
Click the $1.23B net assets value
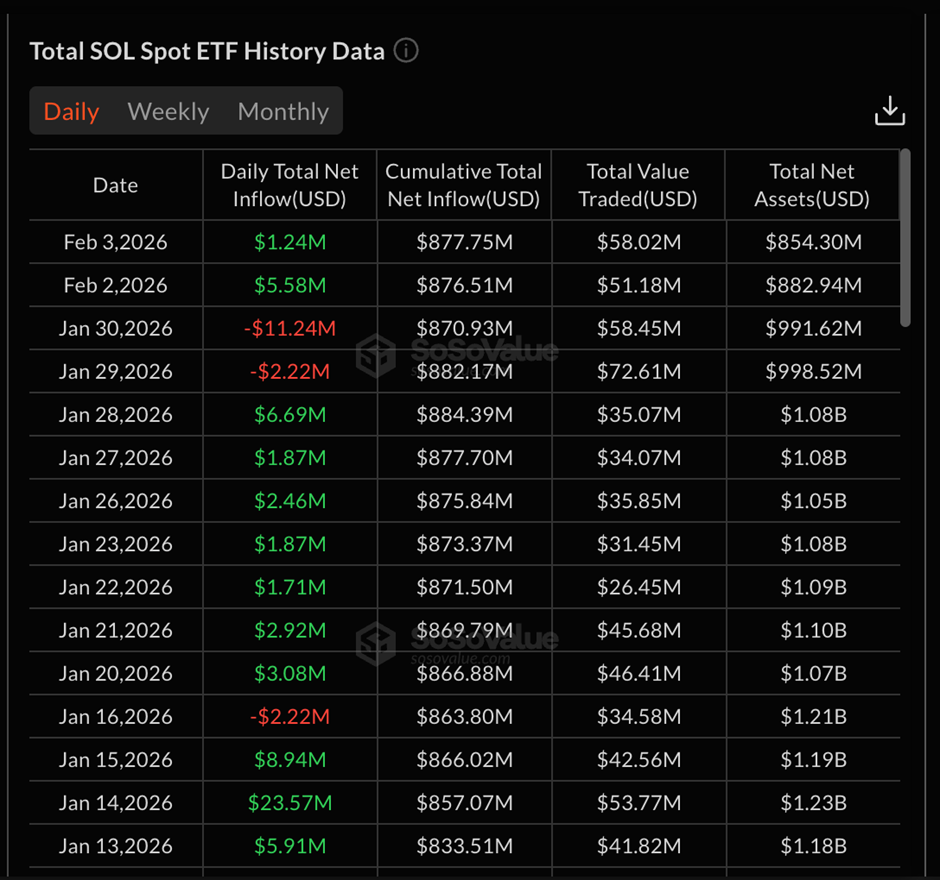tap(813, 802)
